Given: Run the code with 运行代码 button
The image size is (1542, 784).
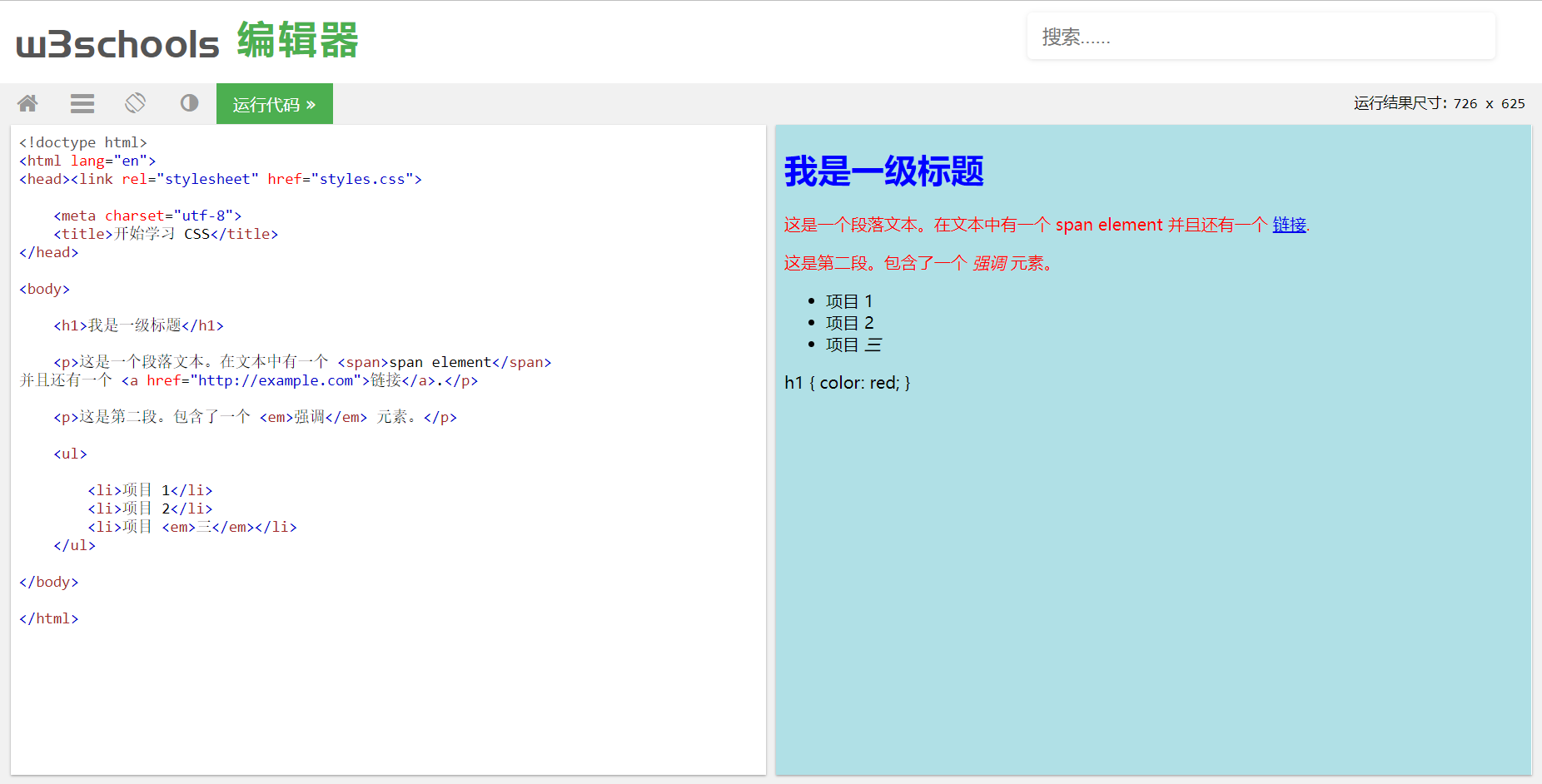Looking at the screenshot, I should coord(275,104).
